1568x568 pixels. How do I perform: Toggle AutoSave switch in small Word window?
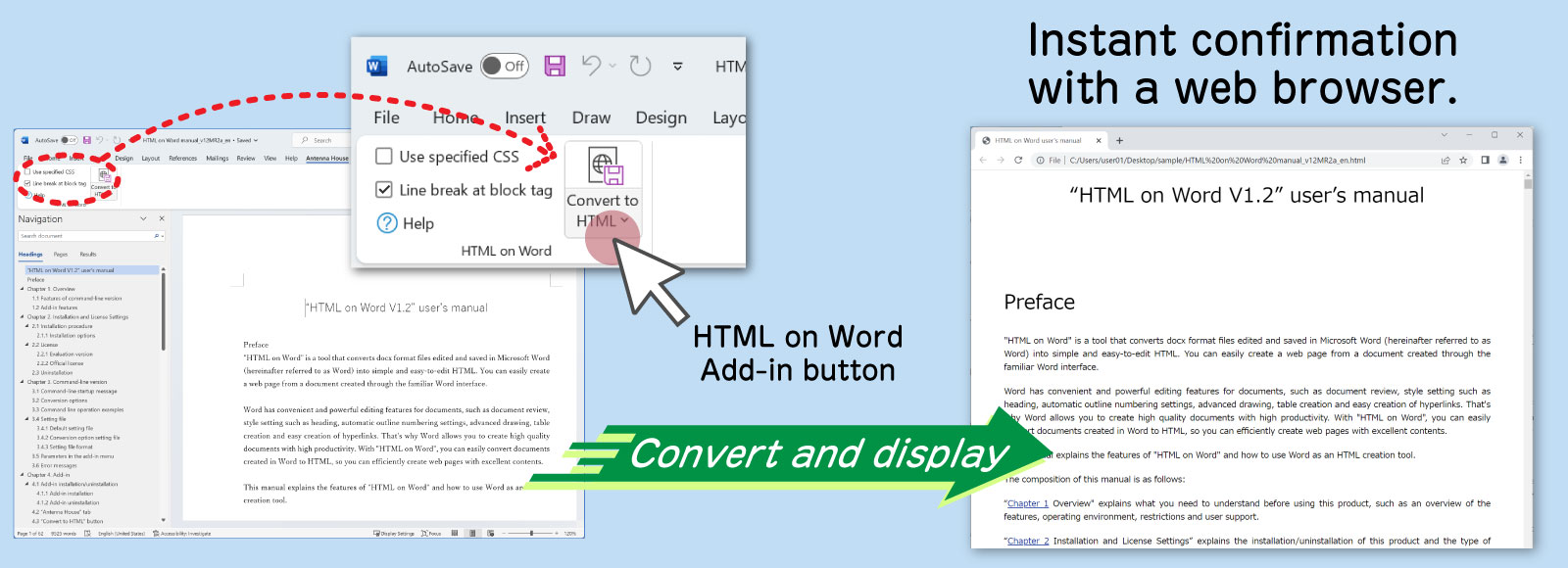coord(70,140)
